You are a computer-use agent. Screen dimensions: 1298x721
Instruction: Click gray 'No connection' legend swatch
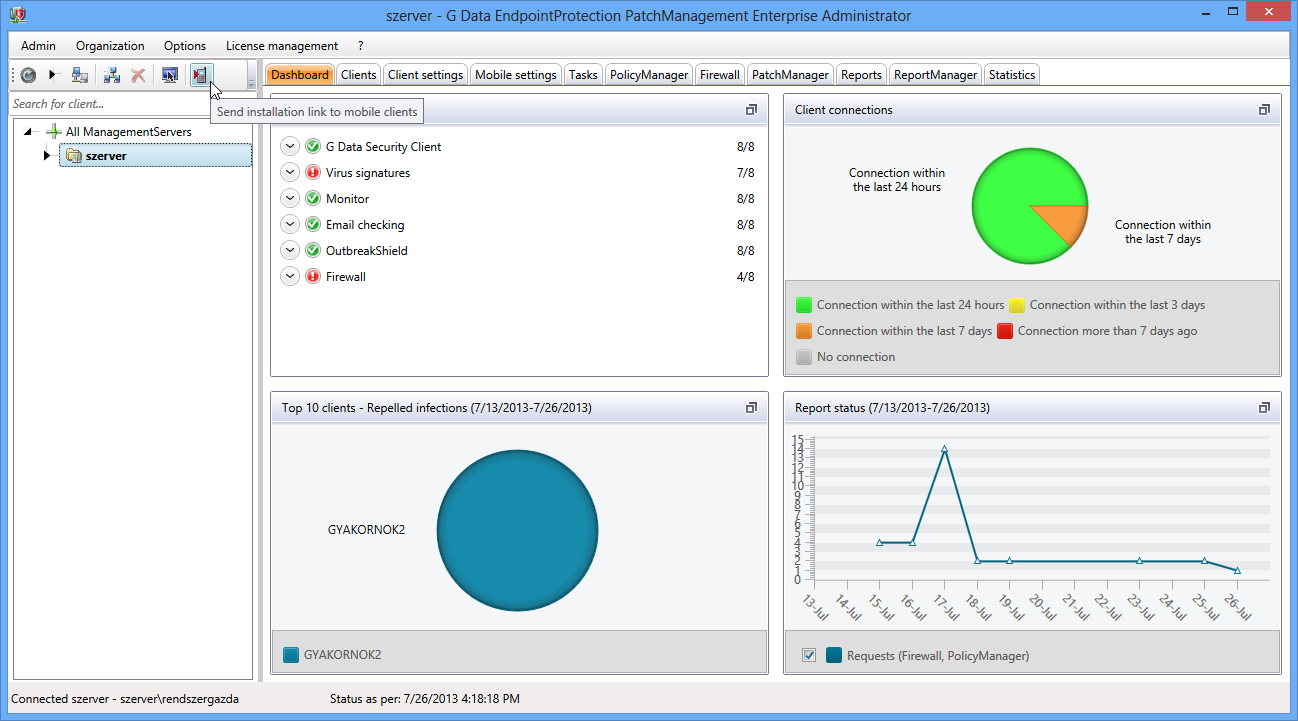(x=804, y=357)
